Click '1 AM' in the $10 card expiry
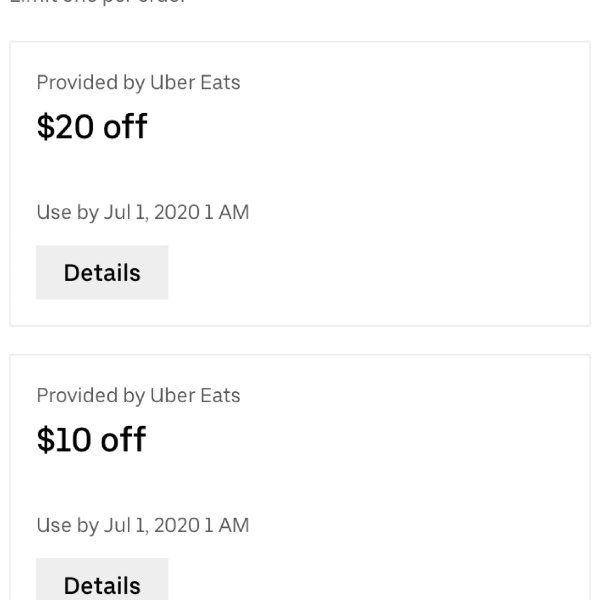Screen dimensions: 600x600 227,525
